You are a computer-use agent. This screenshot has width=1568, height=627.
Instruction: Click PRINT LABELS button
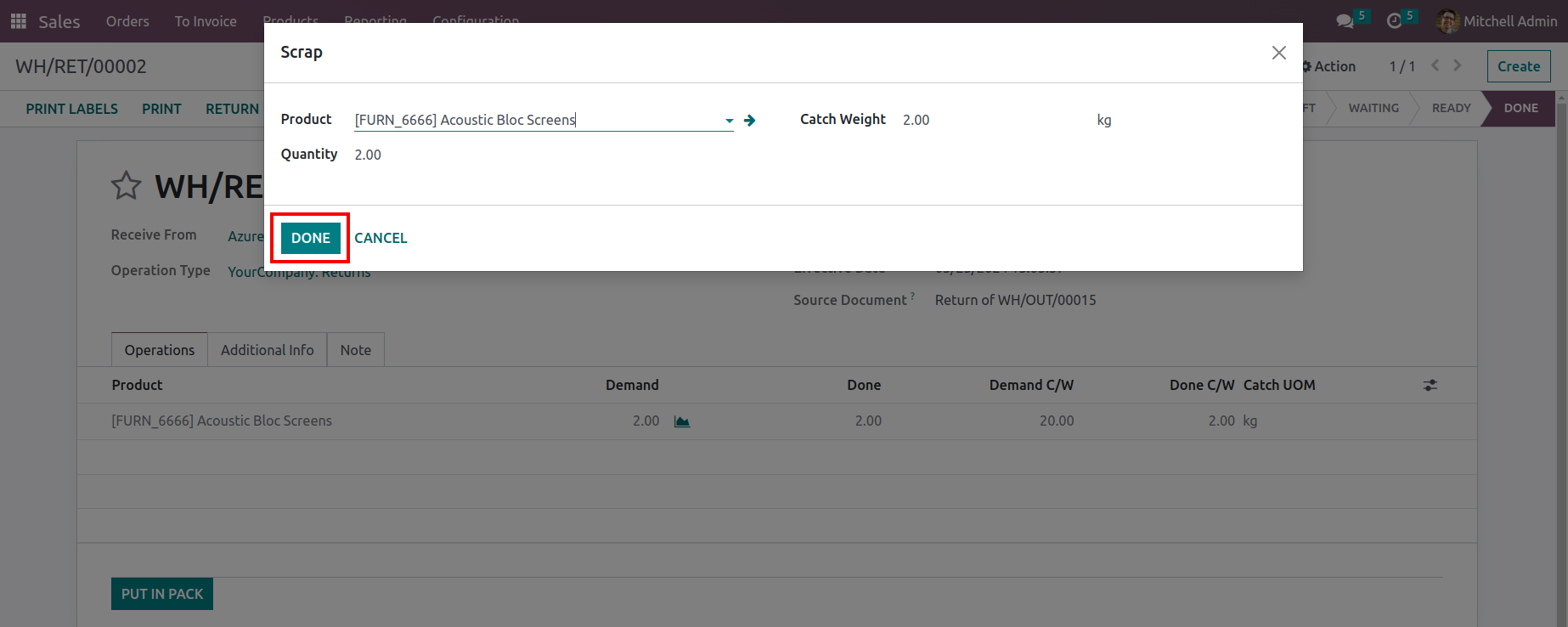[x=72, y=109]
